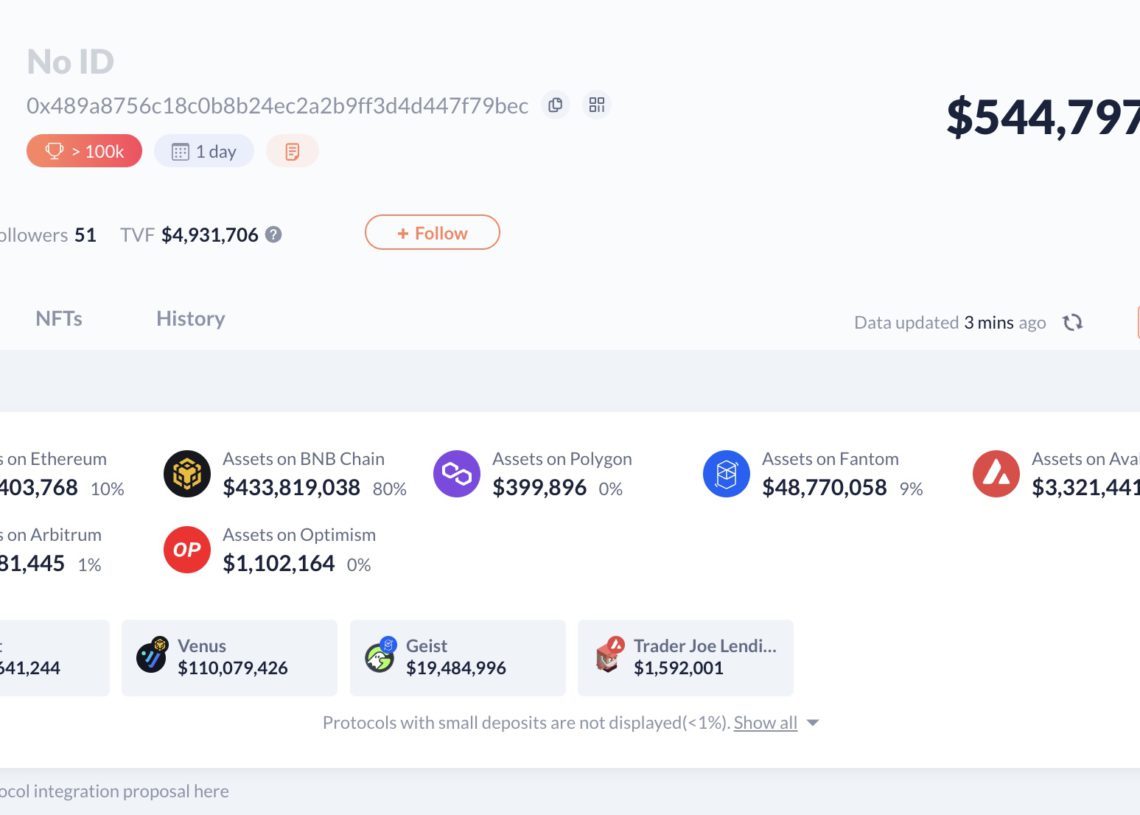Open the Geist protocol card
Viewport: 1140px width, 815px height.
457,657
